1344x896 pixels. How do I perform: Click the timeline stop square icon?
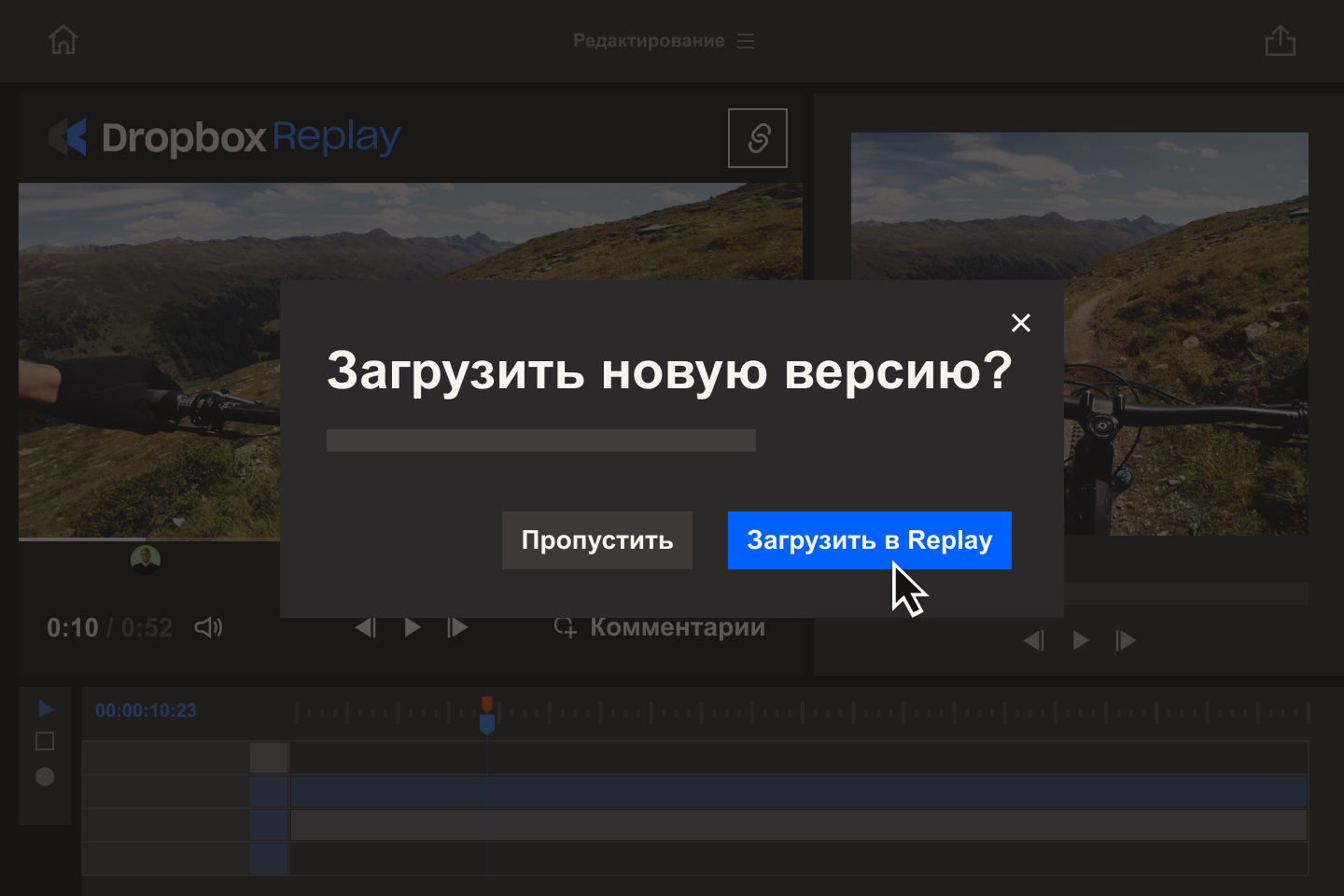pos(45,741)
